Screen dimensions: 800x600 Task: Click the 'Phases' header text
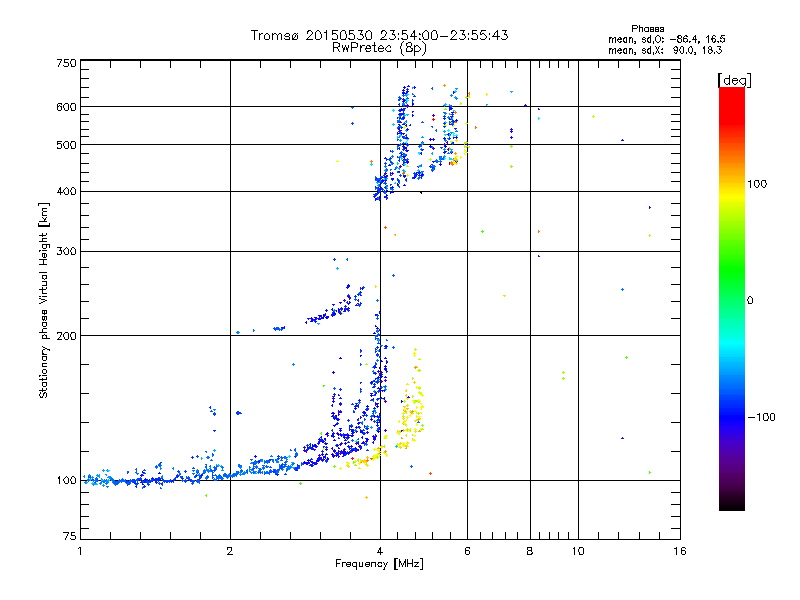click(647, 29)
